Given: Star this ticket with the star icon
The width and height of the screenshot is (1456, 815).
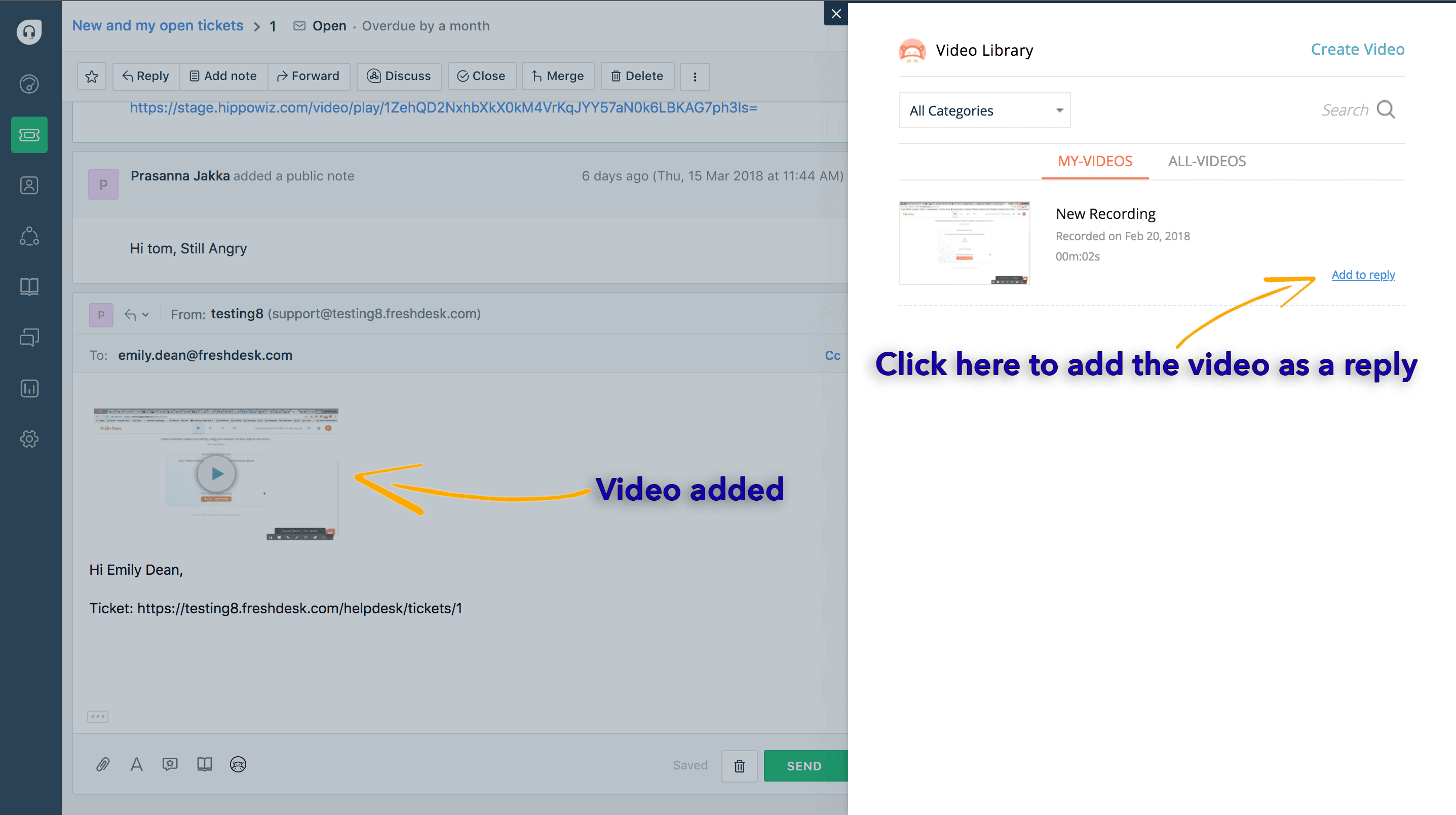Looking at the screenshot, I should click(92, 77).
